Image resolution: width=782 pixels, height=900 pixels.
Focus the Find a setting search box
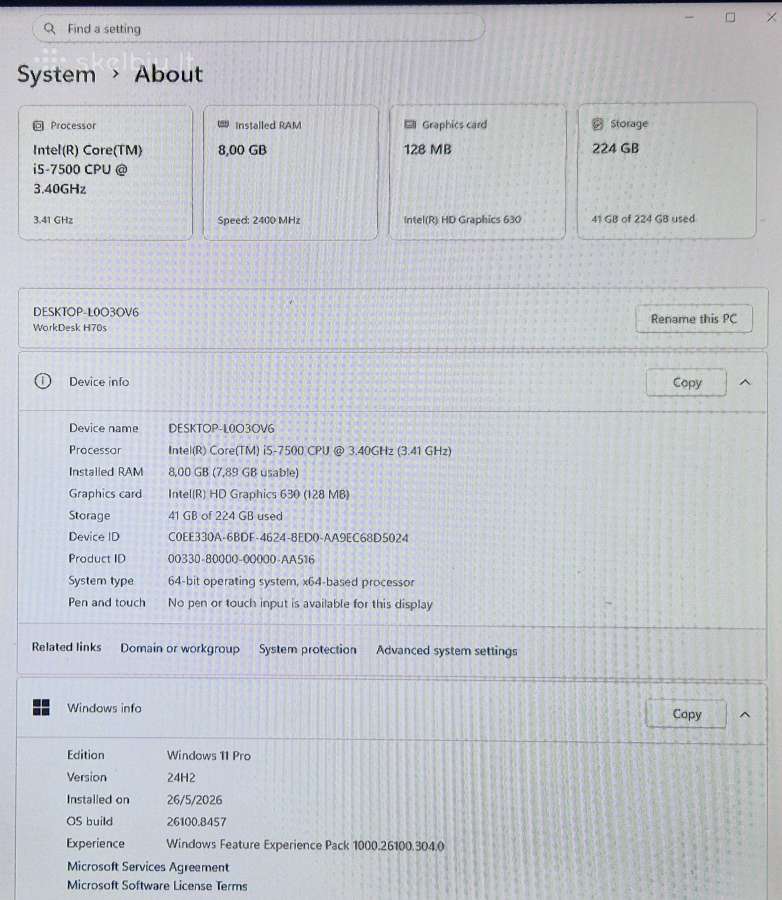(258, 28)
